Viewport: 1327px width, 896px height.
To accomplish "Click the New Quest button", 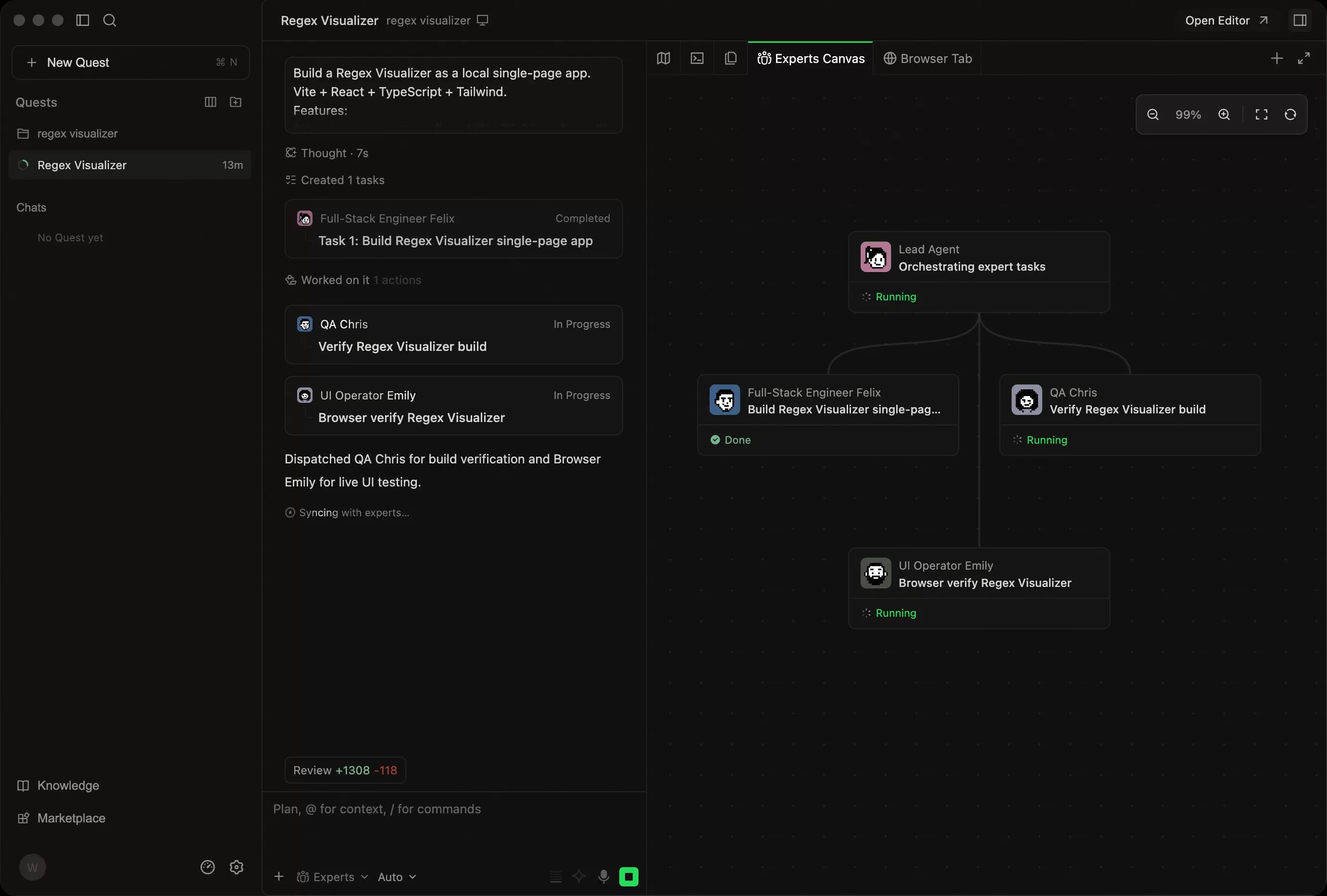I will [x=130, y=62].
